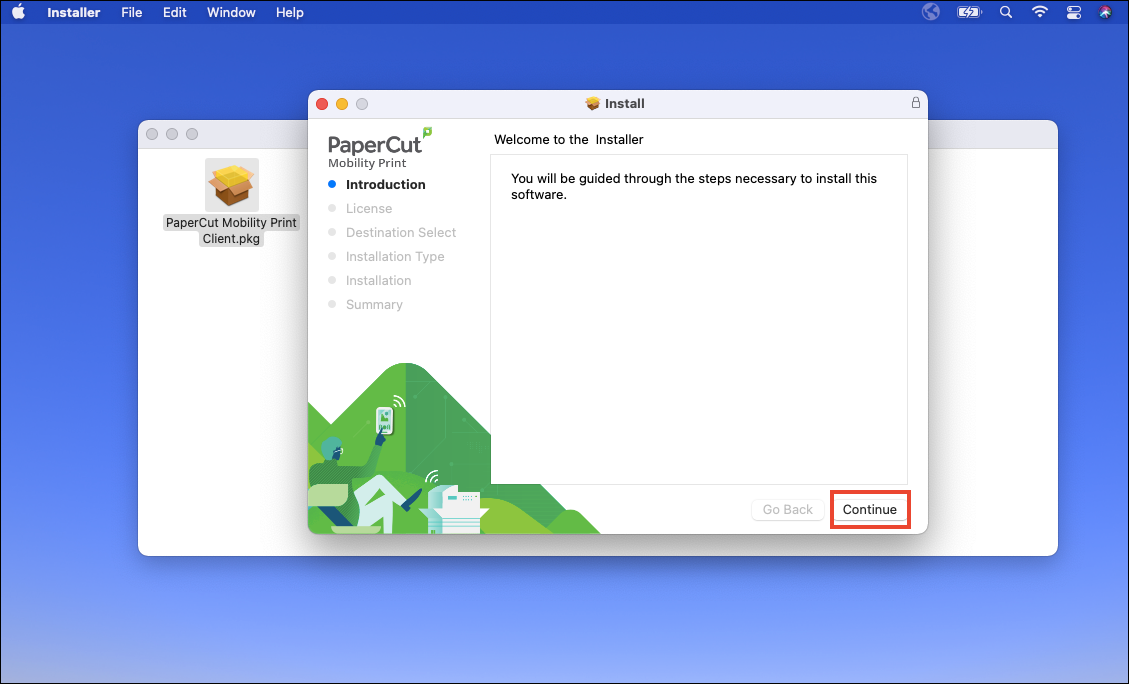Open Control Center from the menu bar
The height and width of the screenshot is (684, 1129).
coord(1073,12)
